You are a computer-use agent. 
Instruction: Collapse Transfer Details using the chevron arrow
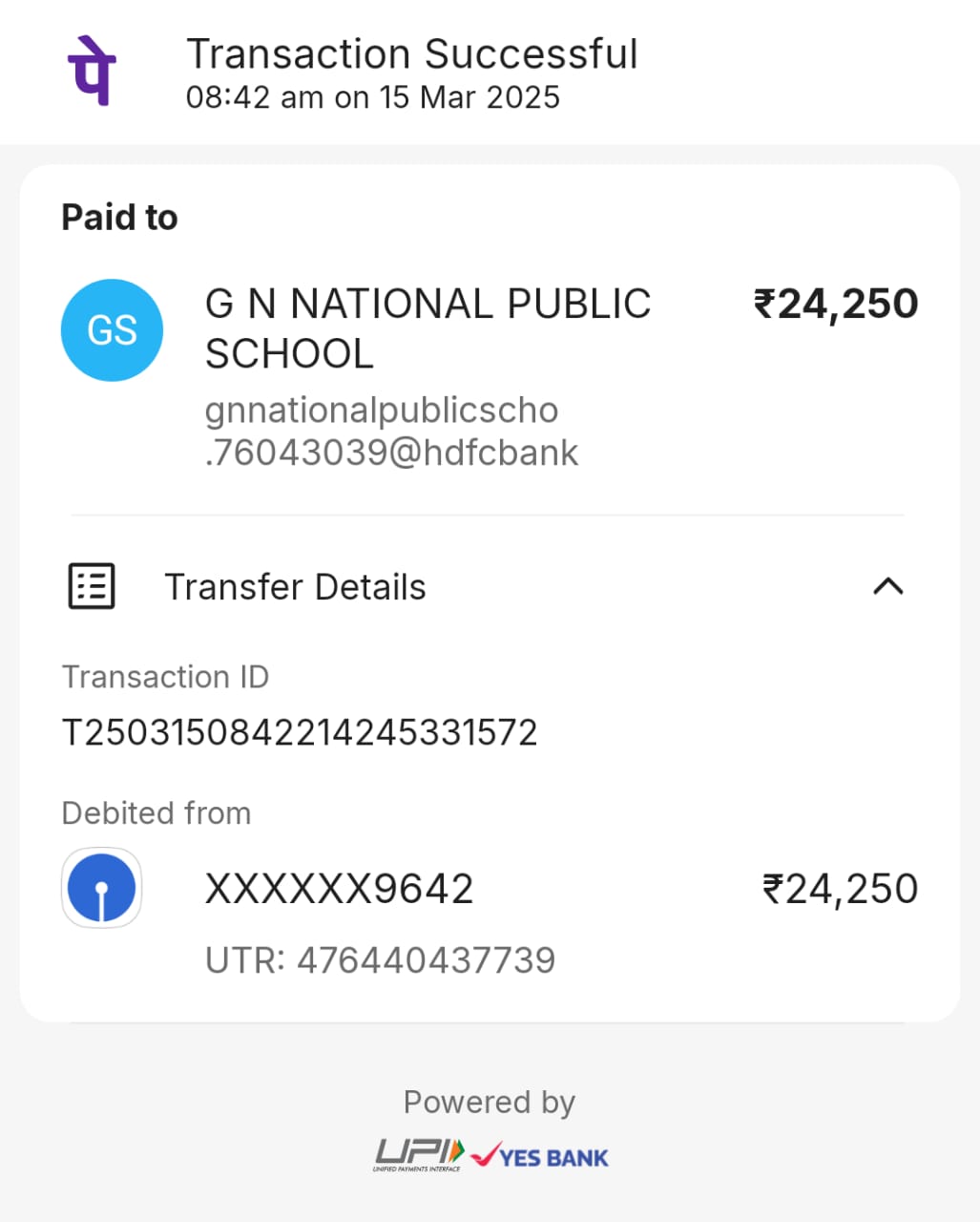click(x=888, y=586)
